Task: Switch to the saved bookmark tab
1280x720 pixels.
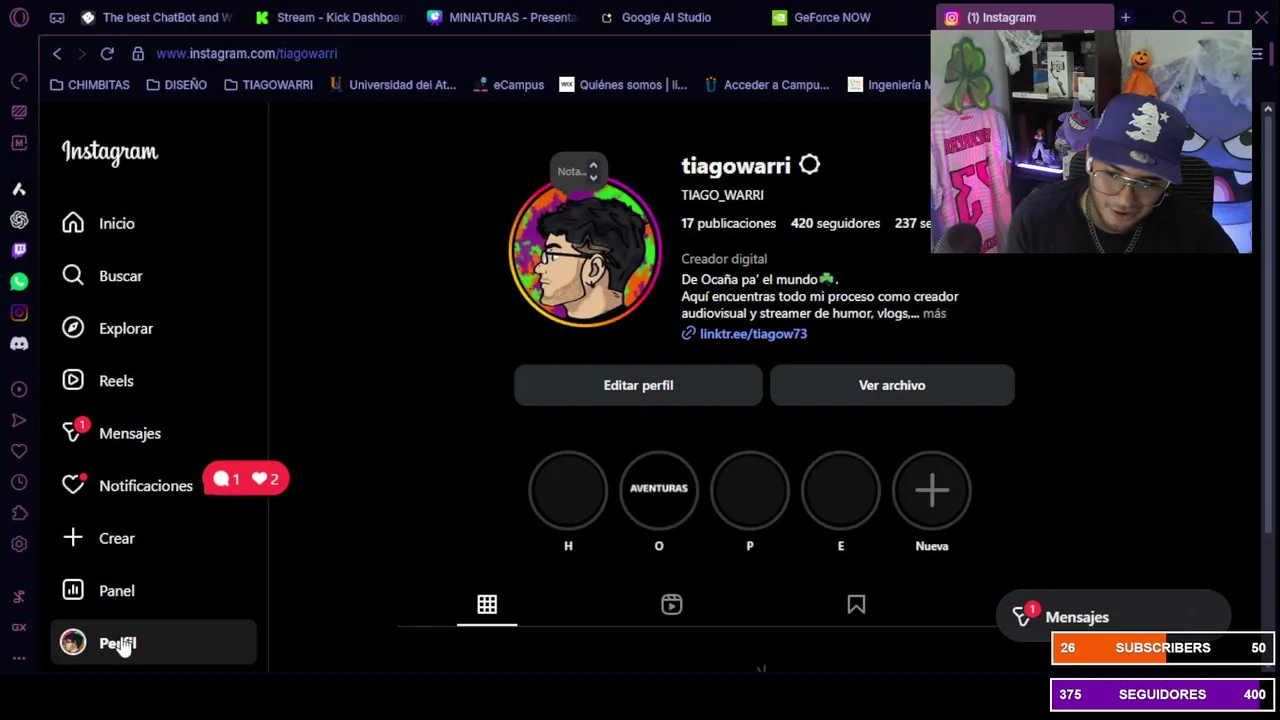Action: (856, 605)
